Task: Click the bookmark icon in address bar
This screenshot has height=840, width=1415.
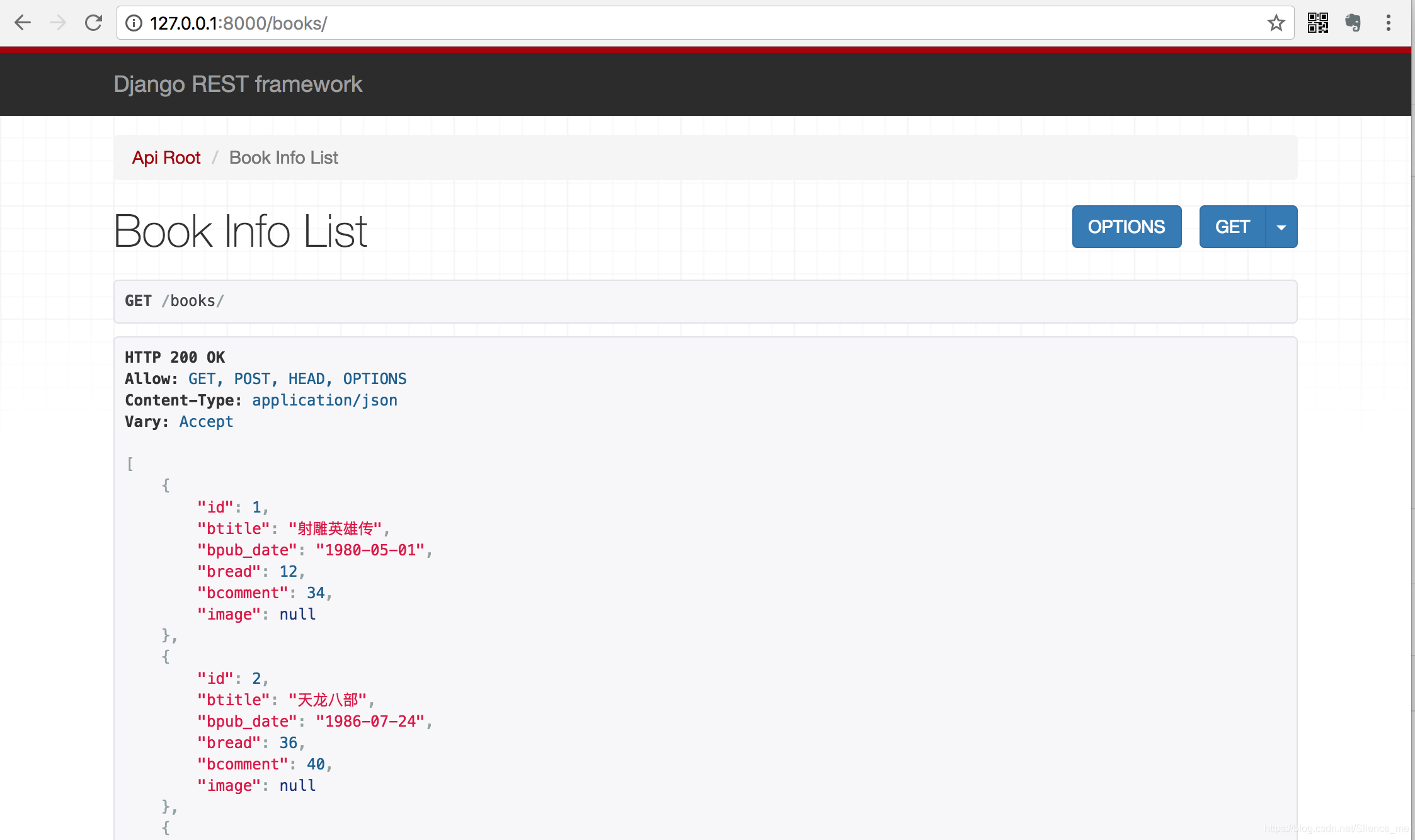Action: (x=1278, y=23)
